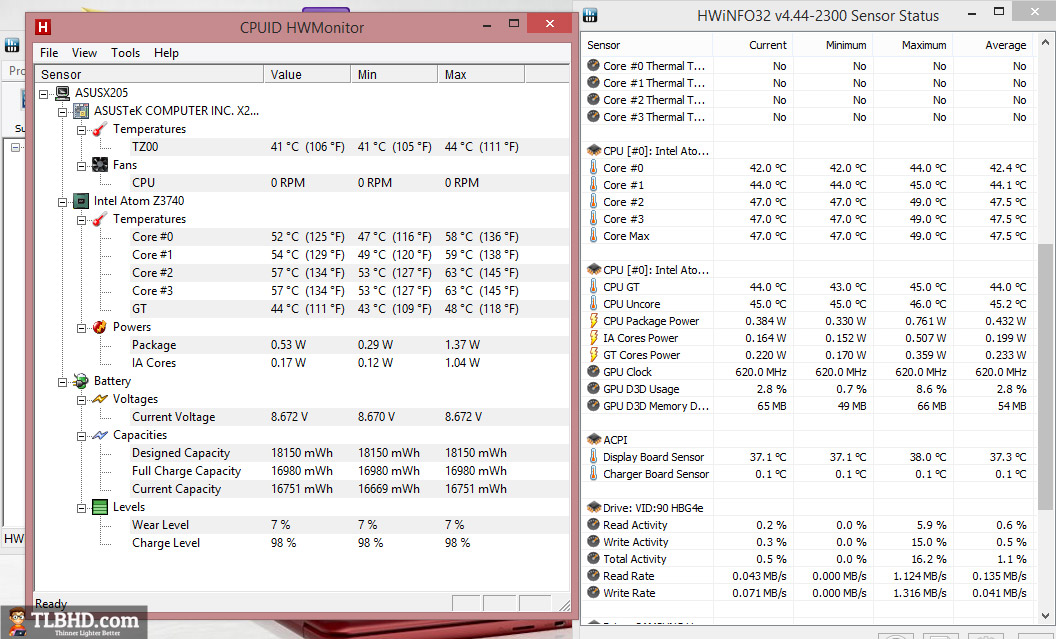The height and width of the screenshot is (639, 1056).
Task: Click the Battery icon in the tree
Action: coord(81,381)
